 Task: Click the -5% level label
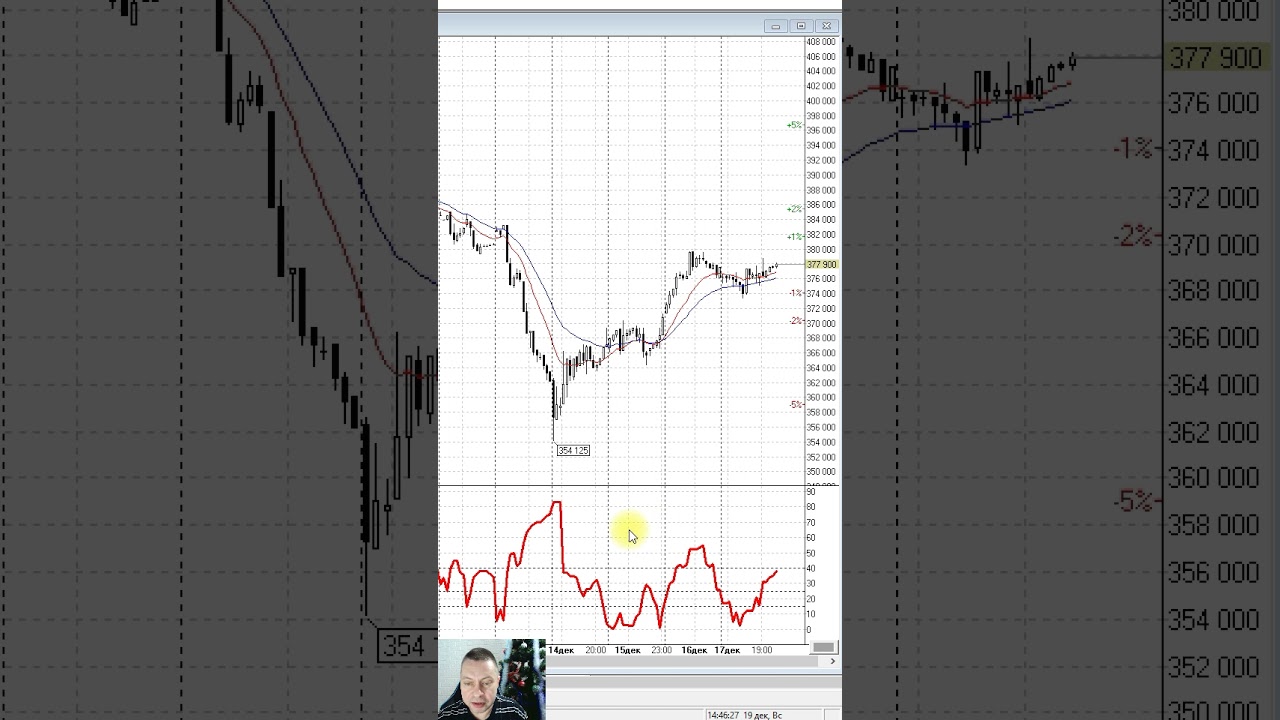pos(795,405)
